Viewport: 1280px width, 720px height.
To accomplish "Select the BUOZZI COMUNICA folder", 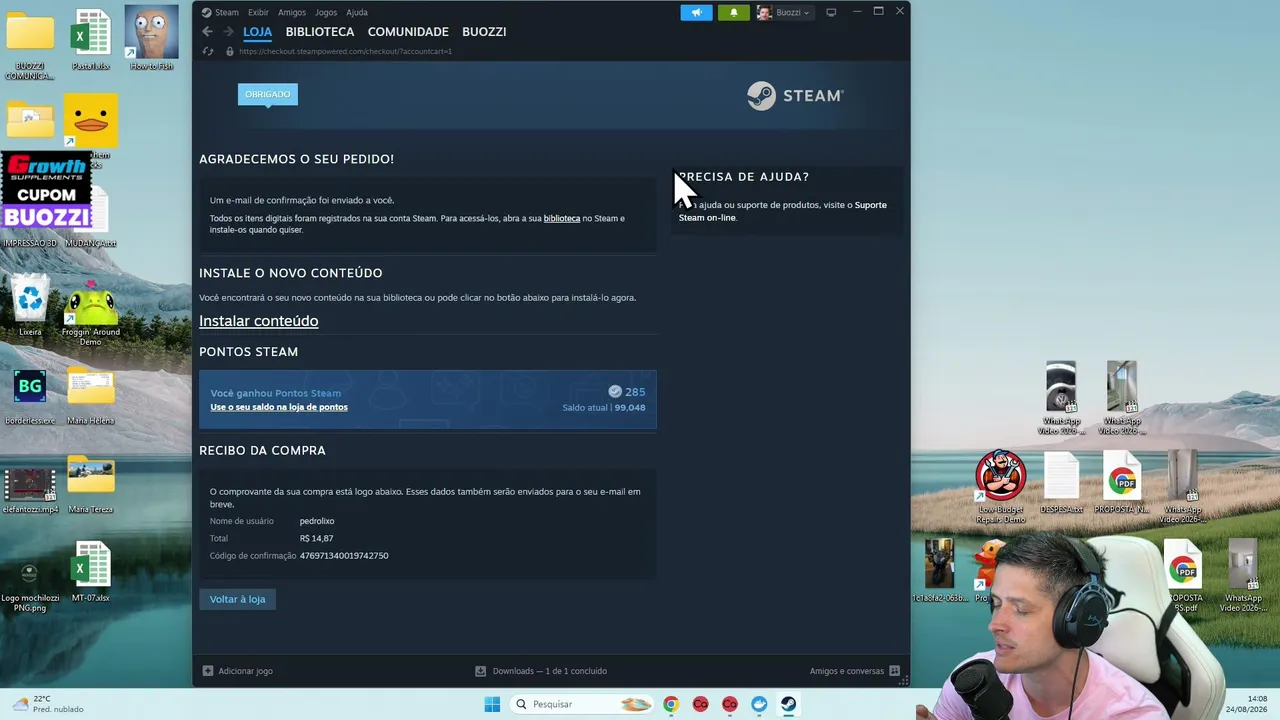I will pos(30,45).
